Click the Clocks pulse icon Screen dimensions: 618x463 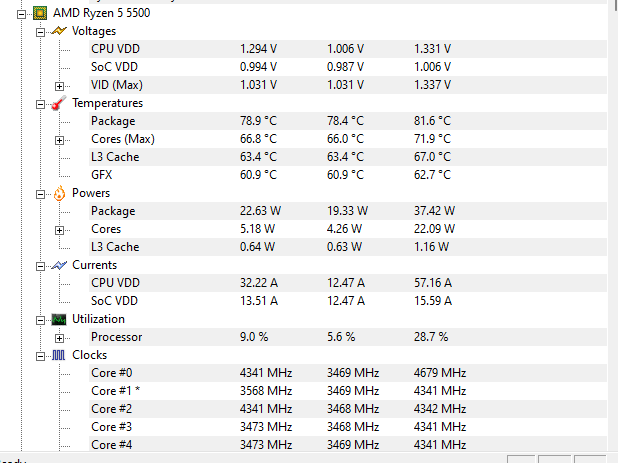(x=58, y=355)
